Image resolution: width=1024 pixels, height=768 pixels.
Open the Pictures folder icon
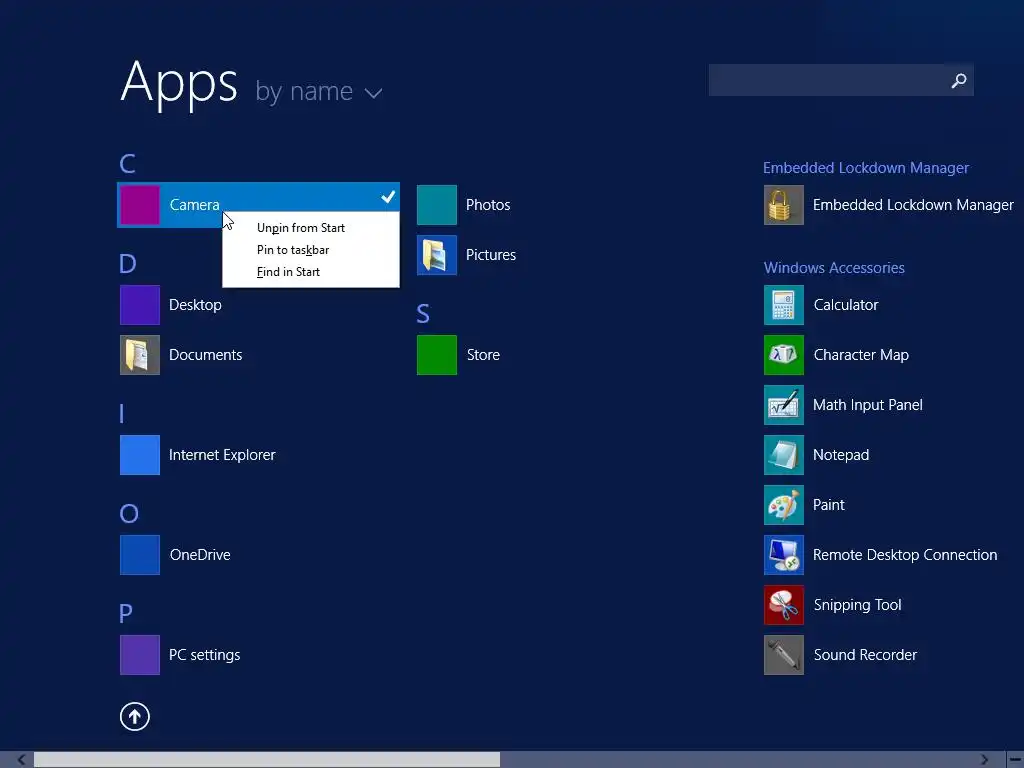pyautogui.click(x=437, y=255)
